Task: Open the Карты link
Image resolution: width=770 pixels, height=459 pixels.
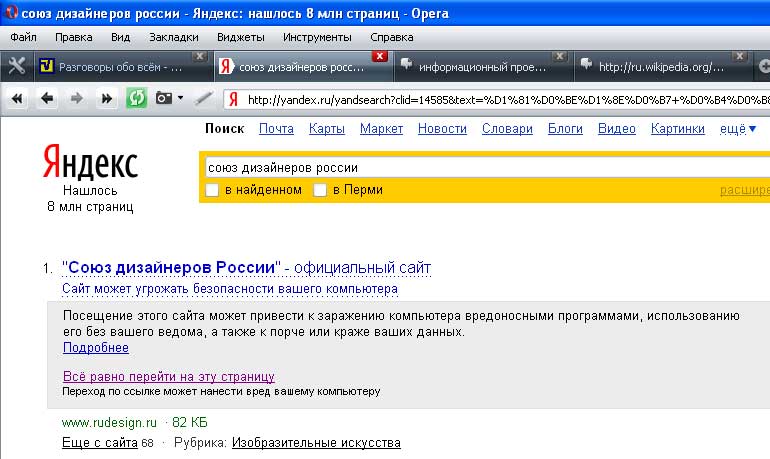Action: point(327,129)
